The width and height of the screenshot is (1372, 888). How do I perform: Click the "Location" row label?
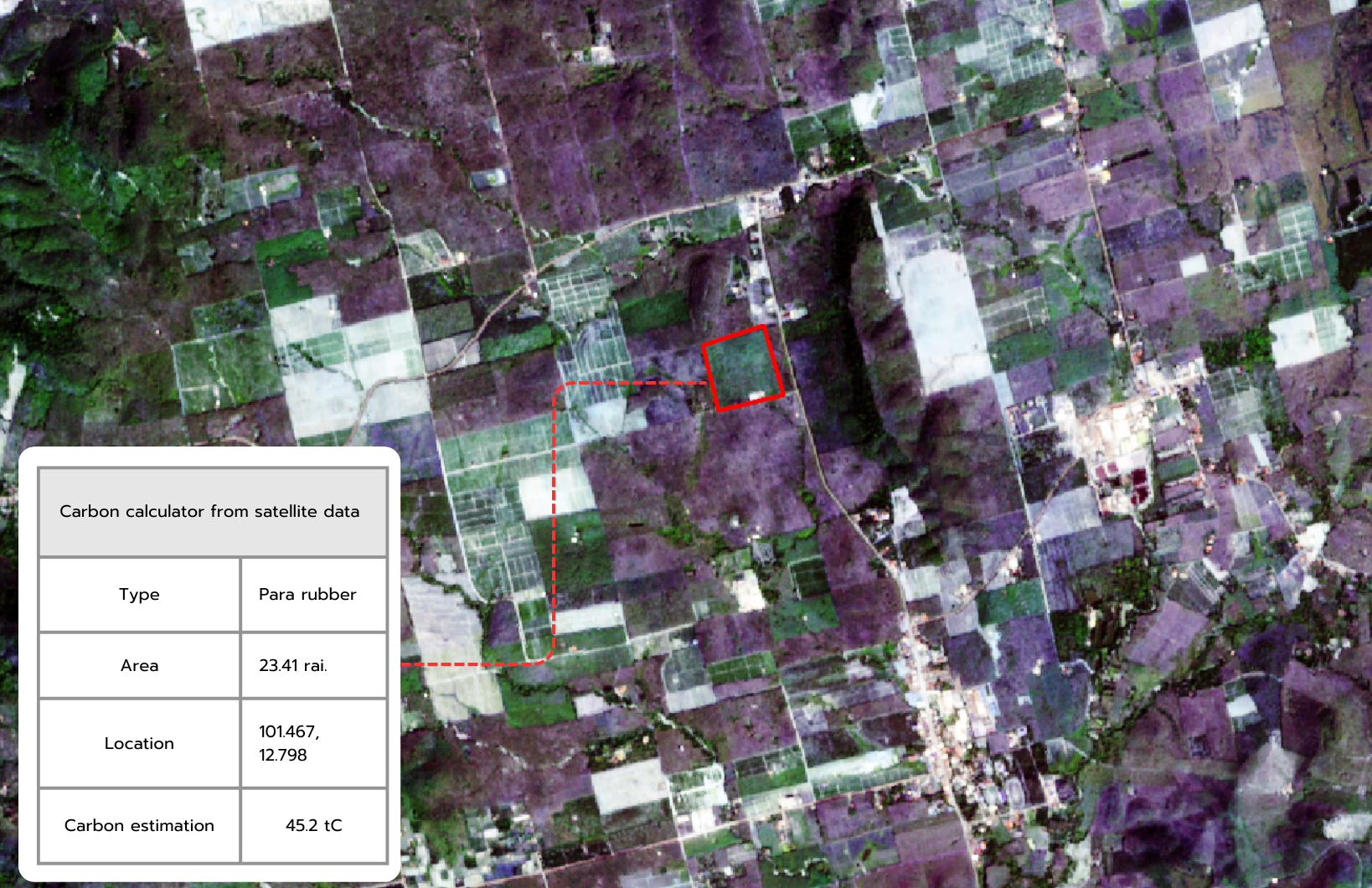139,744
